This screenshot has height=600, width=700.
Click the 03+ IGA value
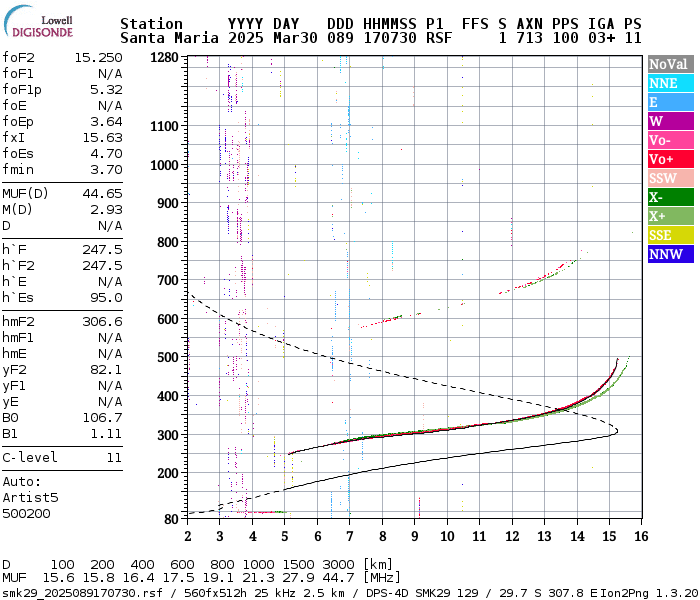pyautogui.click(x=601, y=38)
